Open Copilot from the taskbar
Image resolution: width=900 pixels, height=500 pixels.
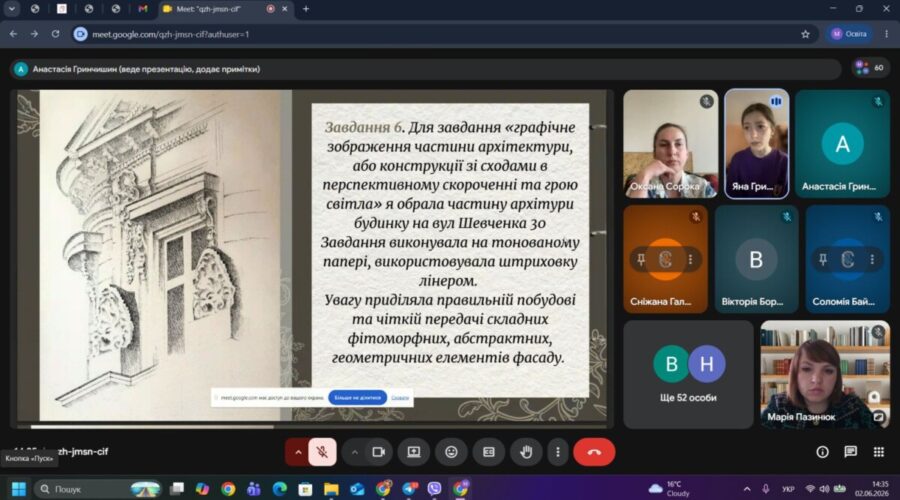(202, 489)
